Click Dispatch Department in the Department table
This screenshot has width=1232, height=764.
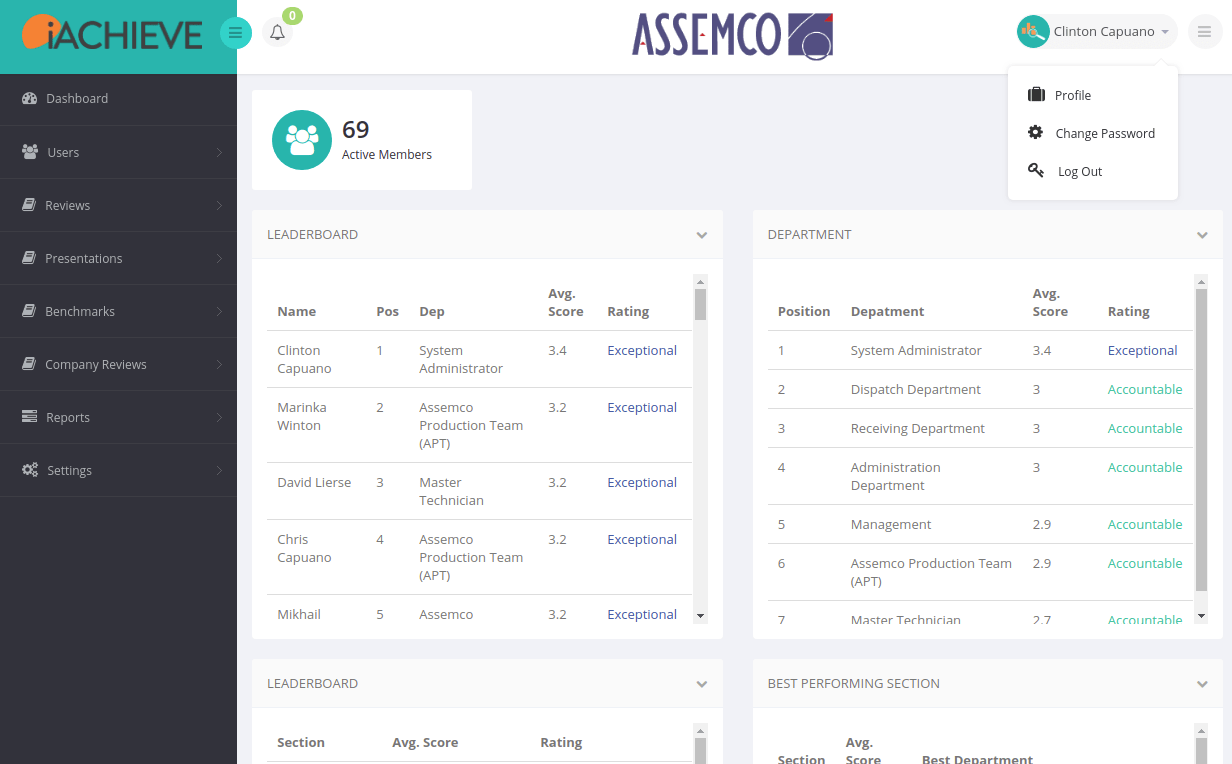pyautogui.click(x=916, y=389)
